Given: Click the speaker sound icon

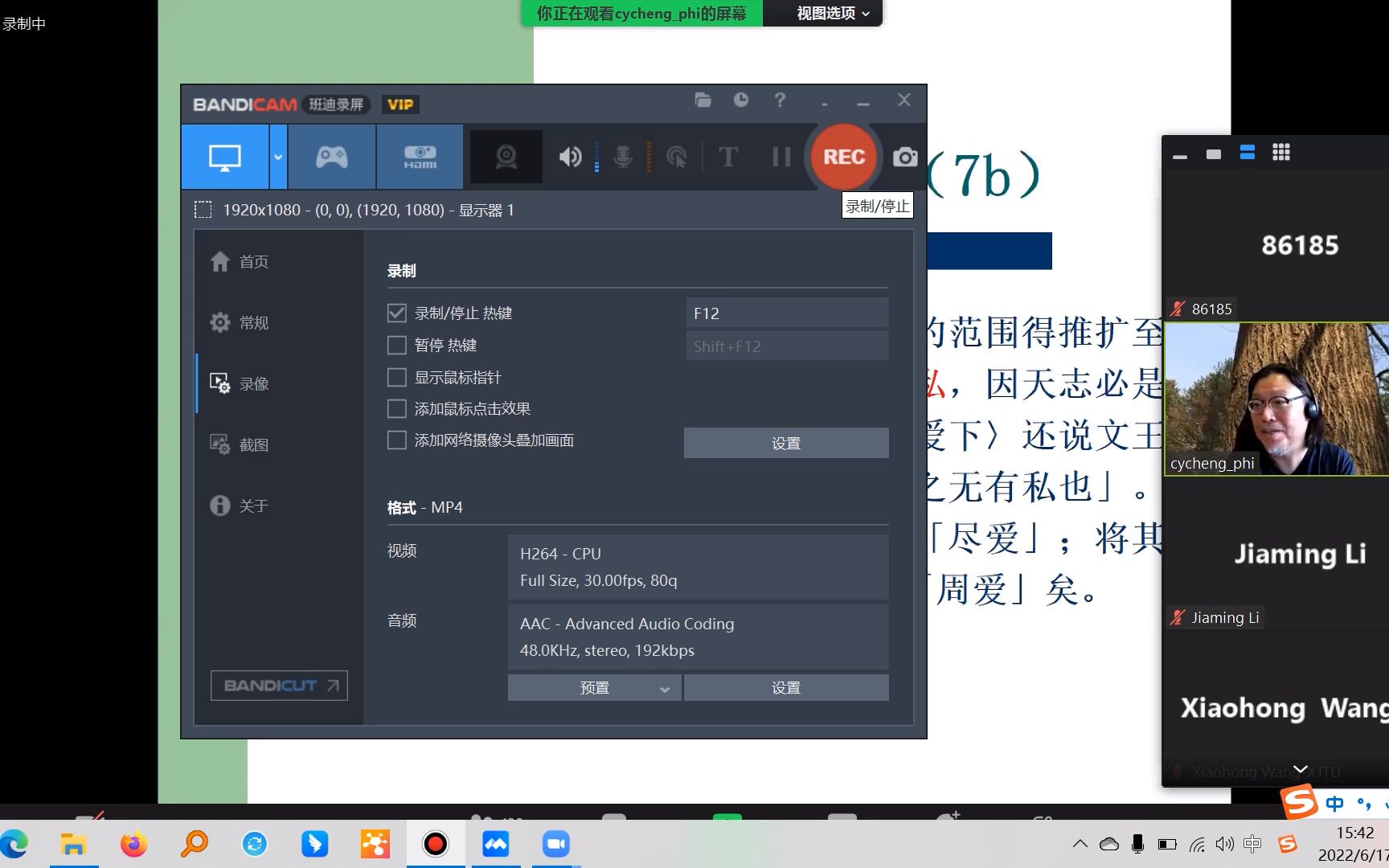Looking at the screenshot, I should tap(571, 157).
